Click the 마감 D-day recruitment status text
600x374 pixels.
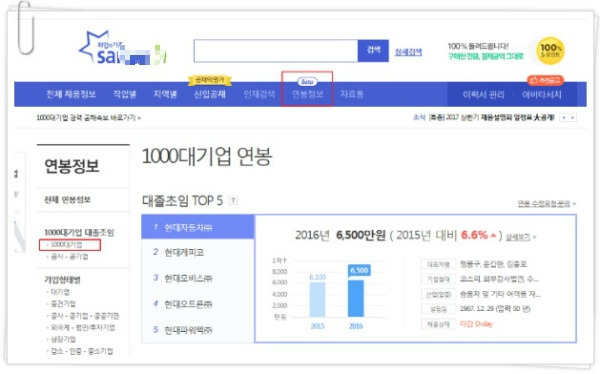click(476, 324)
